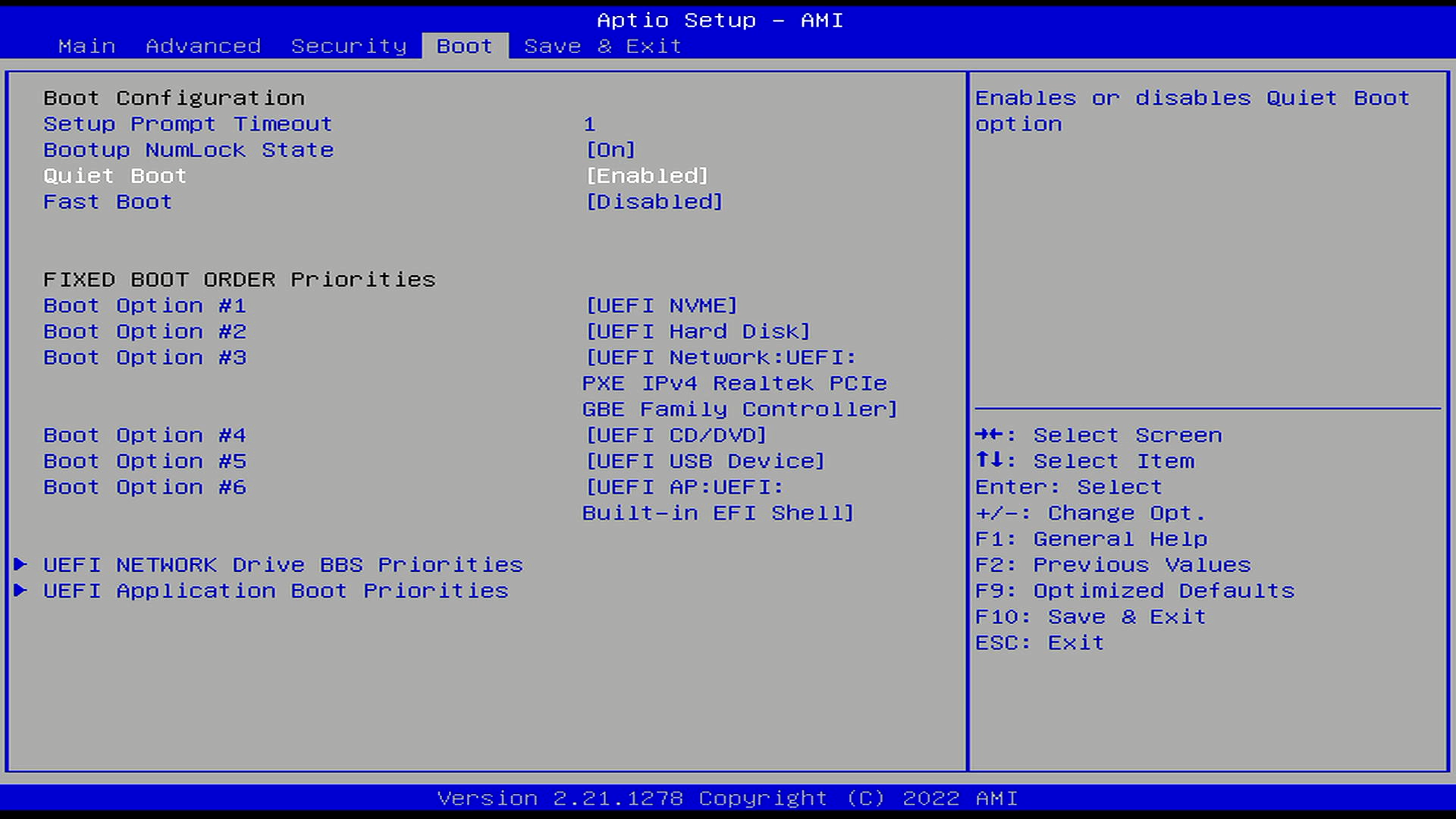Open the Main tab
This screenshot has width=1456, height=819.
pyautogui.click(x=86, y=46)
